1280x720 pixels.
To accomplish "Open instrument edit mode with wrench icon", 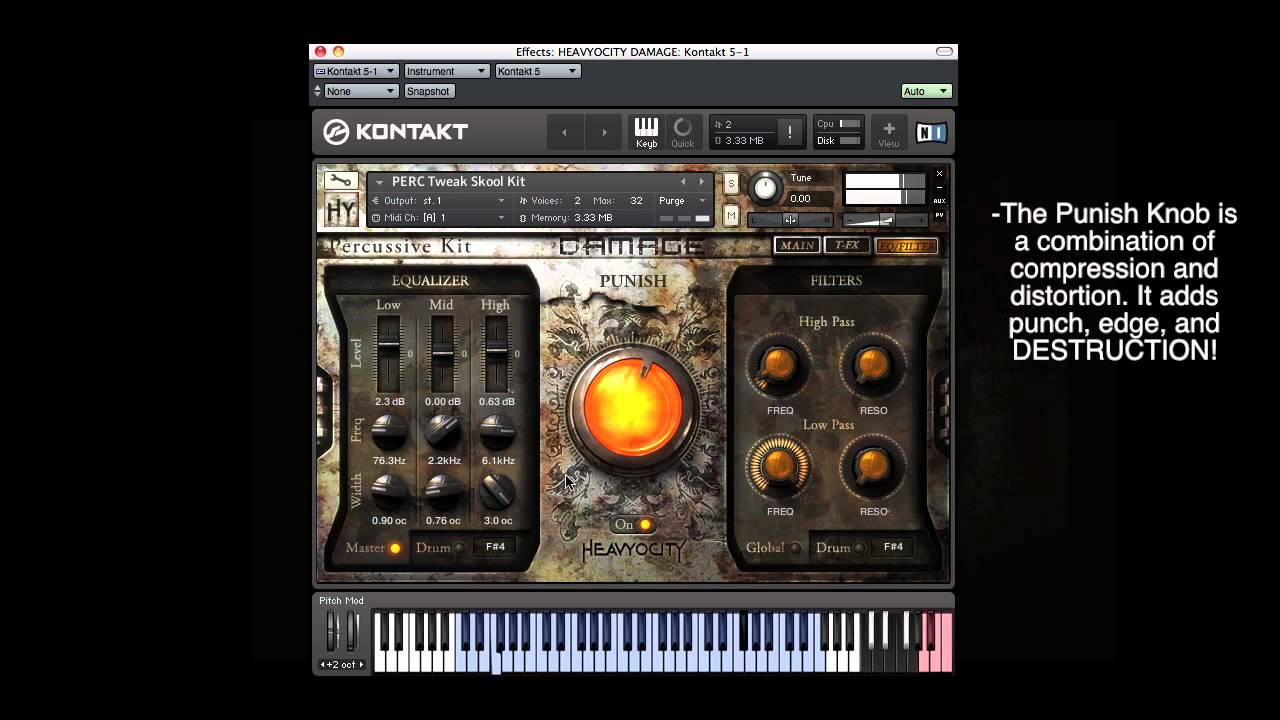I will (x=341, y=181).
